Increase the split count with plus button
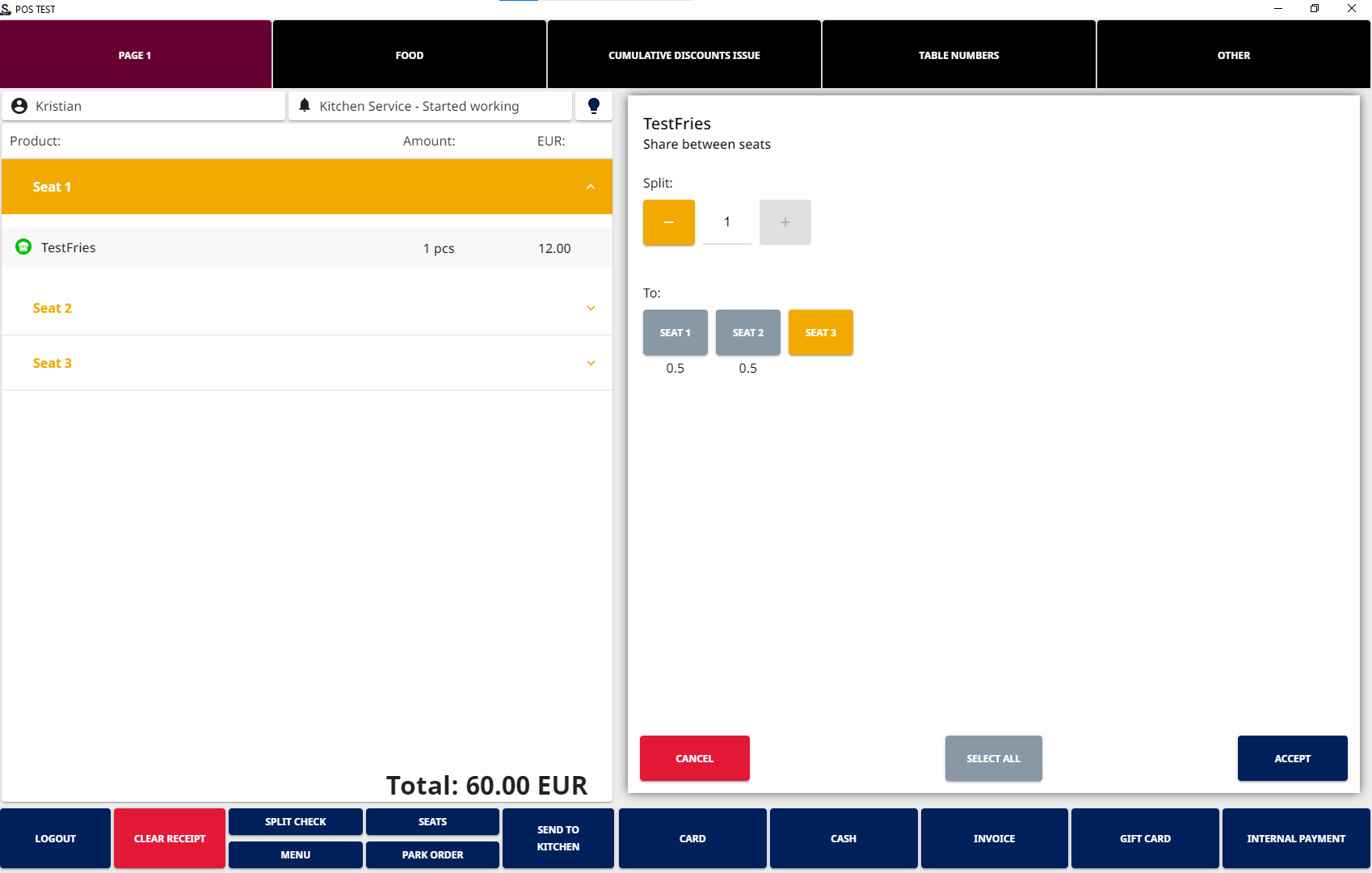Screen dimensions: 1372x873 pos(785,222)
